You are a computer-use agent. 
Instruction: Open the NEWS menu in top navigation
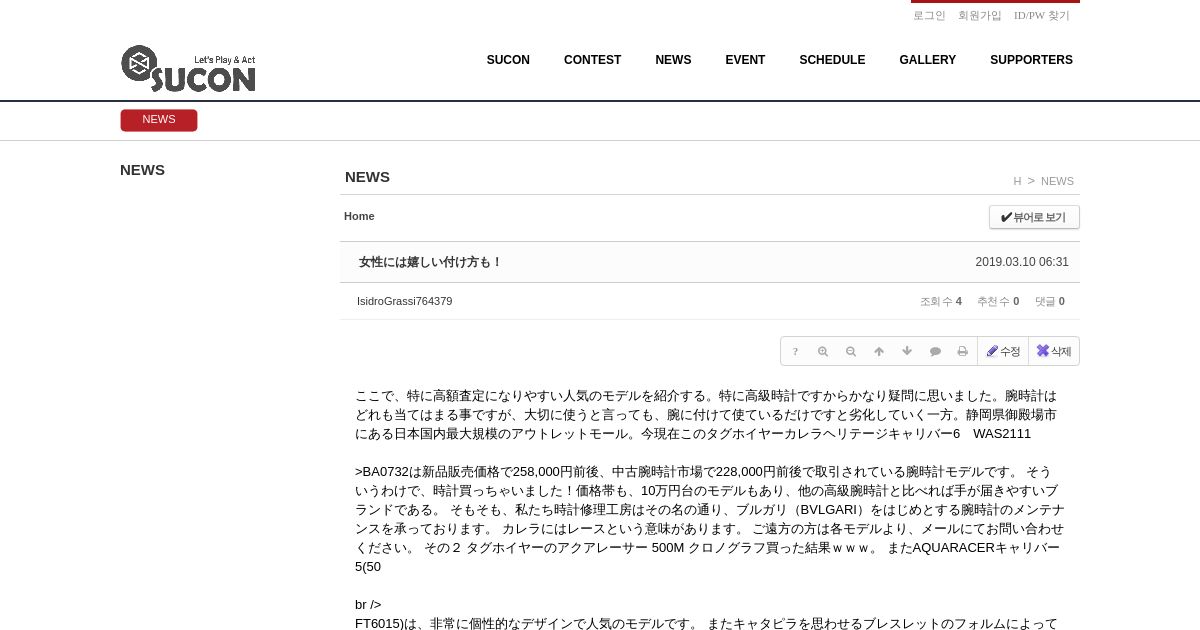[x=673, y=60]
